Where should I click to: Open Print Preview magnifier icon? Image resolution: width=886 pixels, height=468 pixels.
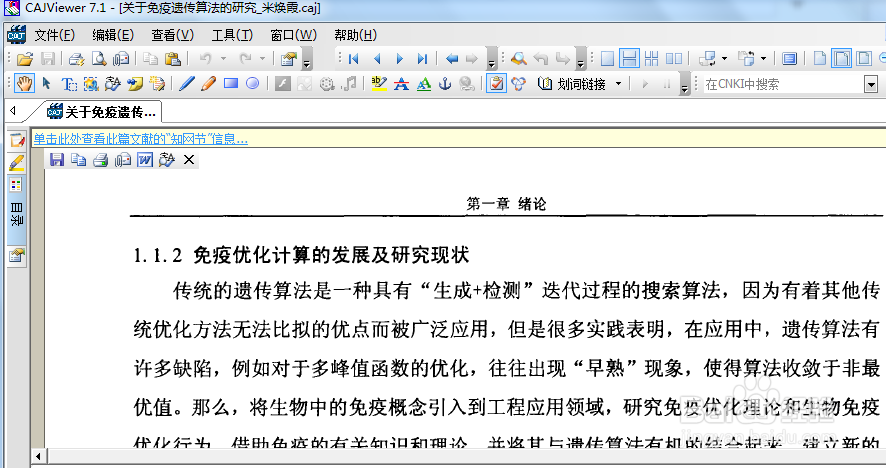tap(99, 59)
